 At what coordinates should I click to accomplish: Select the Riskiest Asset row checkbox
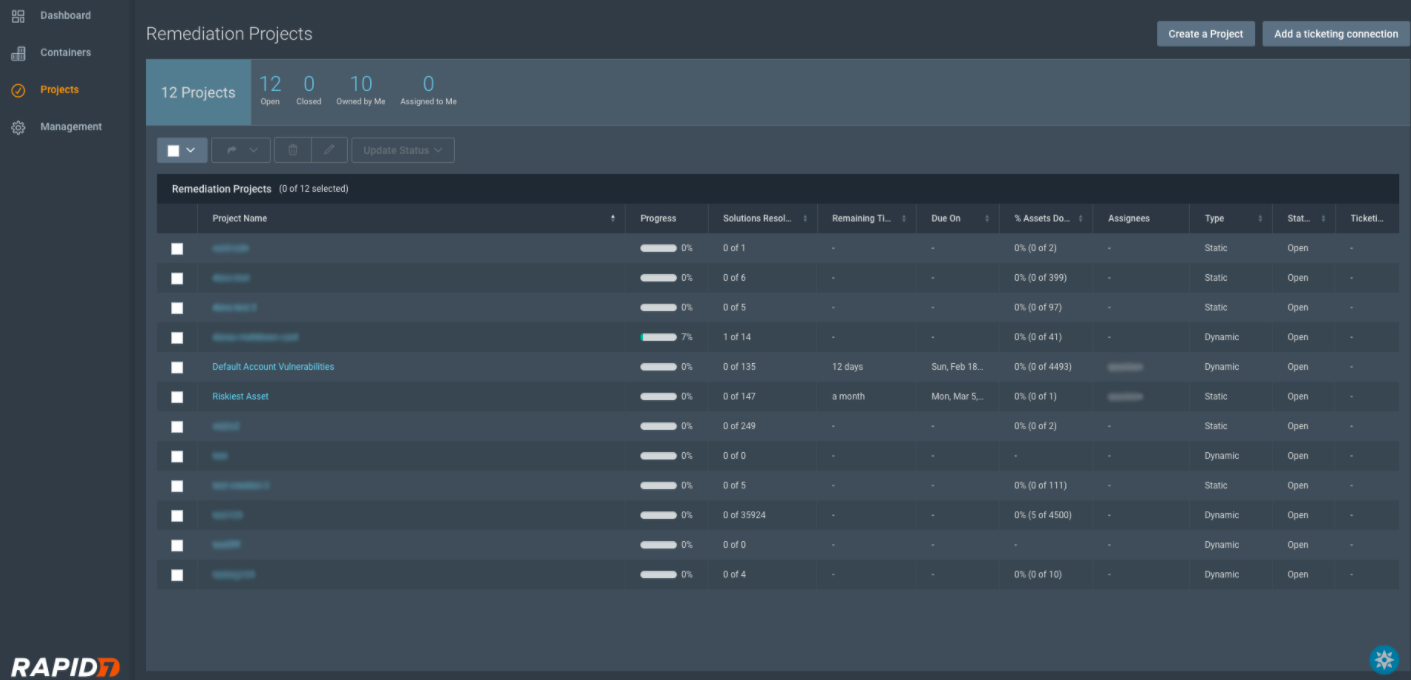tap(177, 397)
